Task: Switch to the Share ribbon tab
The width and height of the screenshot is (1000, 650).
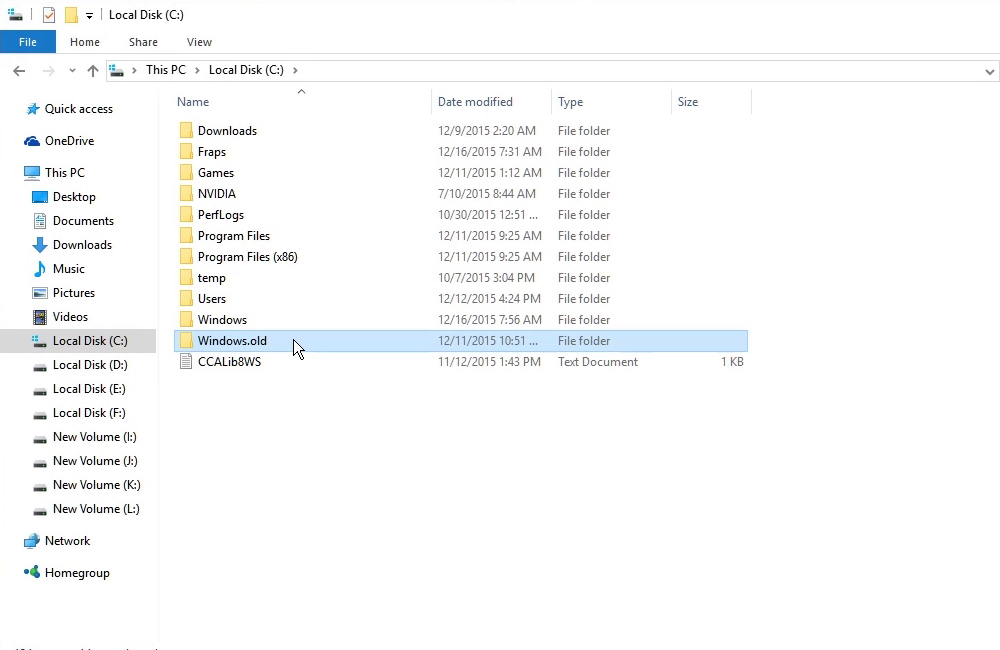Action: (x=143, y=42)
